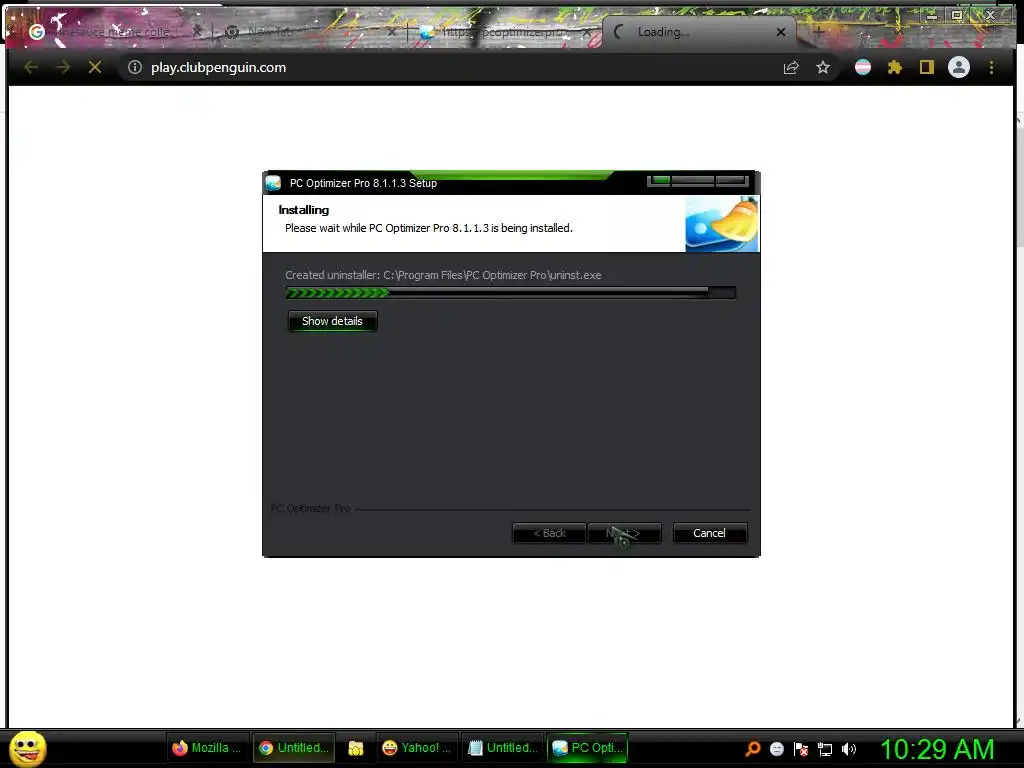Switch to Untitled Chrome taskbar item
The image size is (1024, 768).
click(x=294, y=748)
